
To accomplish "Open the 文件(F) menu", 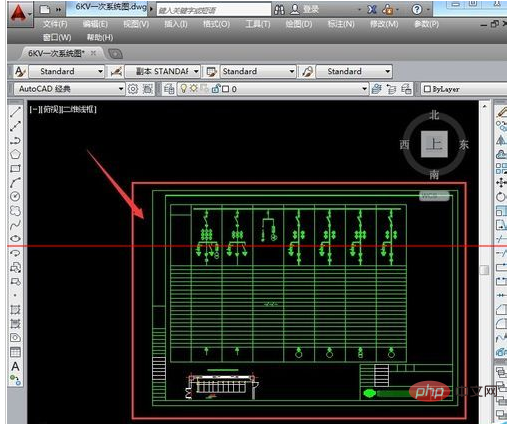I will point(55,24).
